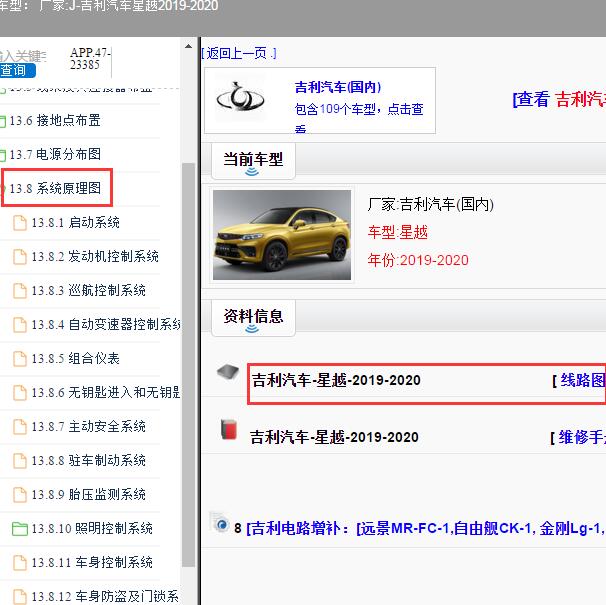Click the sidebar scroll-up arrow
Screen dimensions: 606x605
188,46
